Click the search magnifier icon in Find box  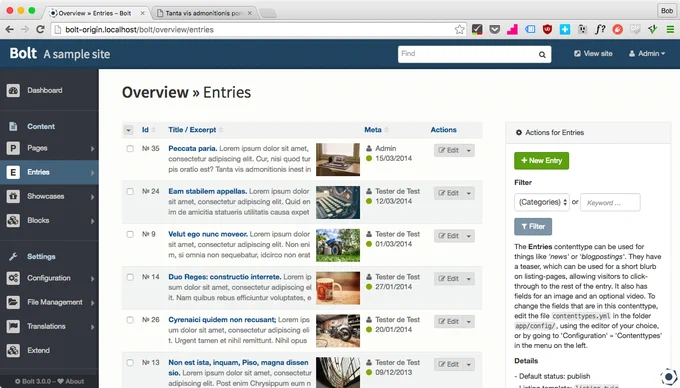coord(542,55)
